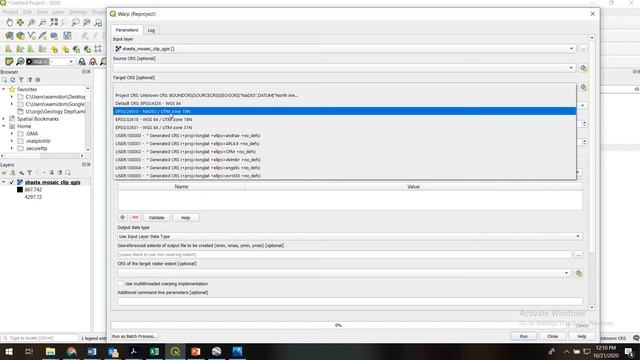This screenshot has width=640, height=360.
Task: Click the Collapse All icon in Browser panel
Action: (x=29, y=80)
